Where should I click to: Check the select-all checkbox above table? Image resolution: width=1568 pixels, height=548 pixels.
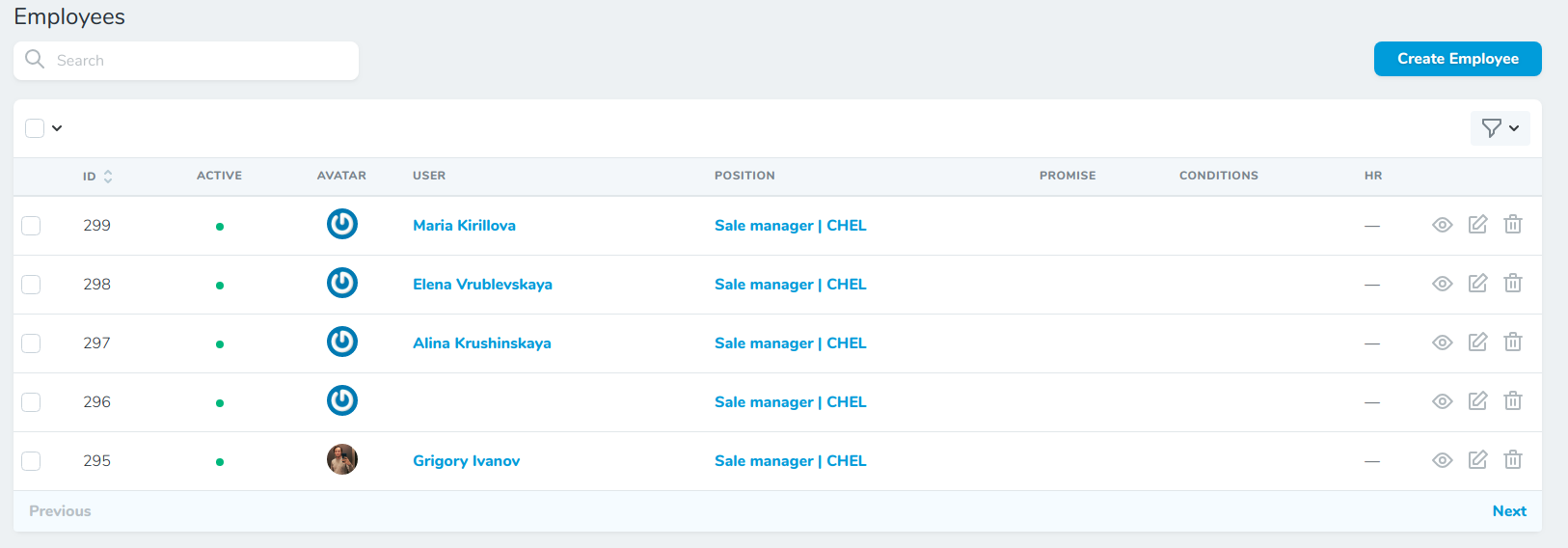coord(35,128)
